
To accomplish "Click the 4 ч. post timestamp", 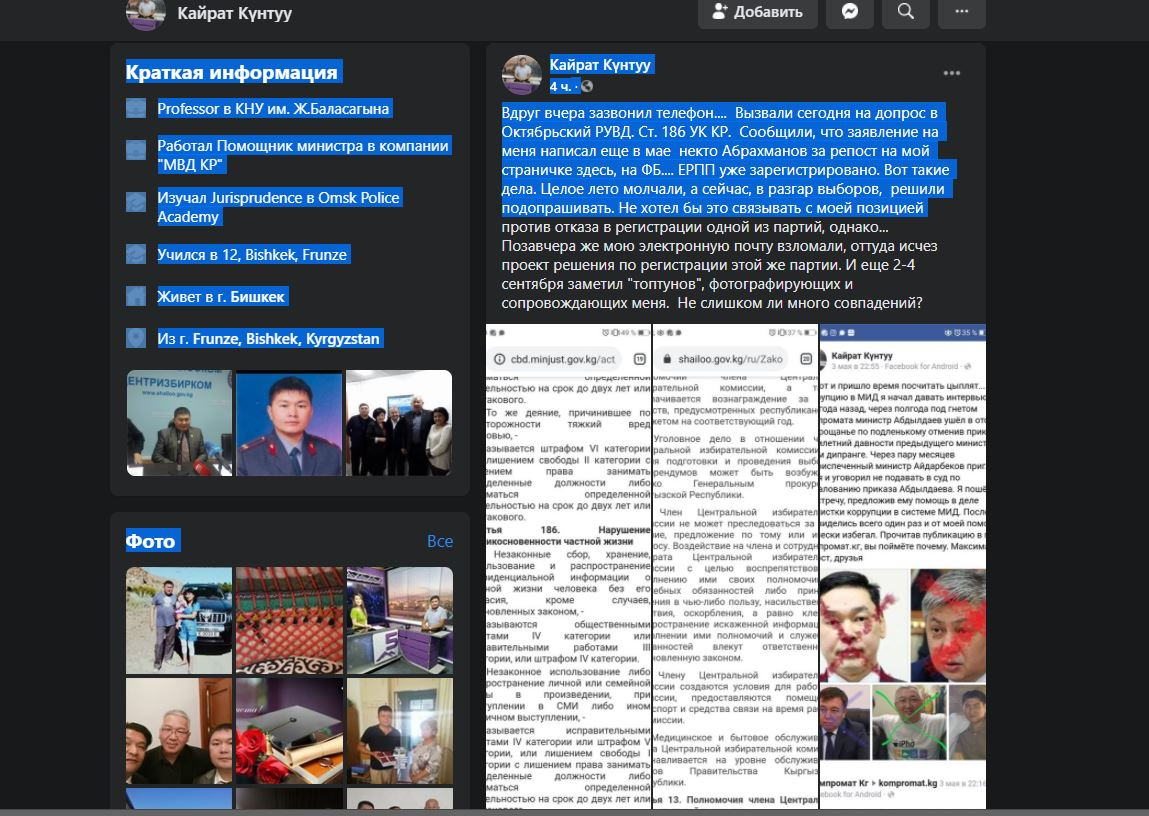I will coord(561,86).
